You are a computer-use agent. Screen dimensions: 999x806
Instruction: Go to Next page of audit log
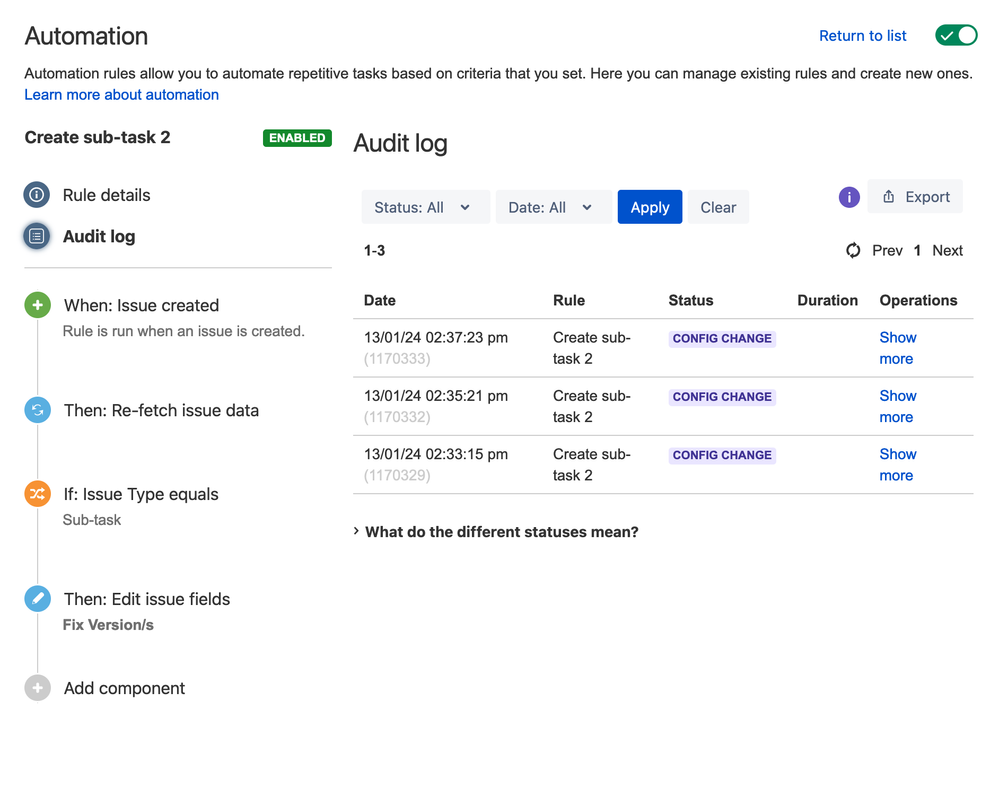point(947,250)
